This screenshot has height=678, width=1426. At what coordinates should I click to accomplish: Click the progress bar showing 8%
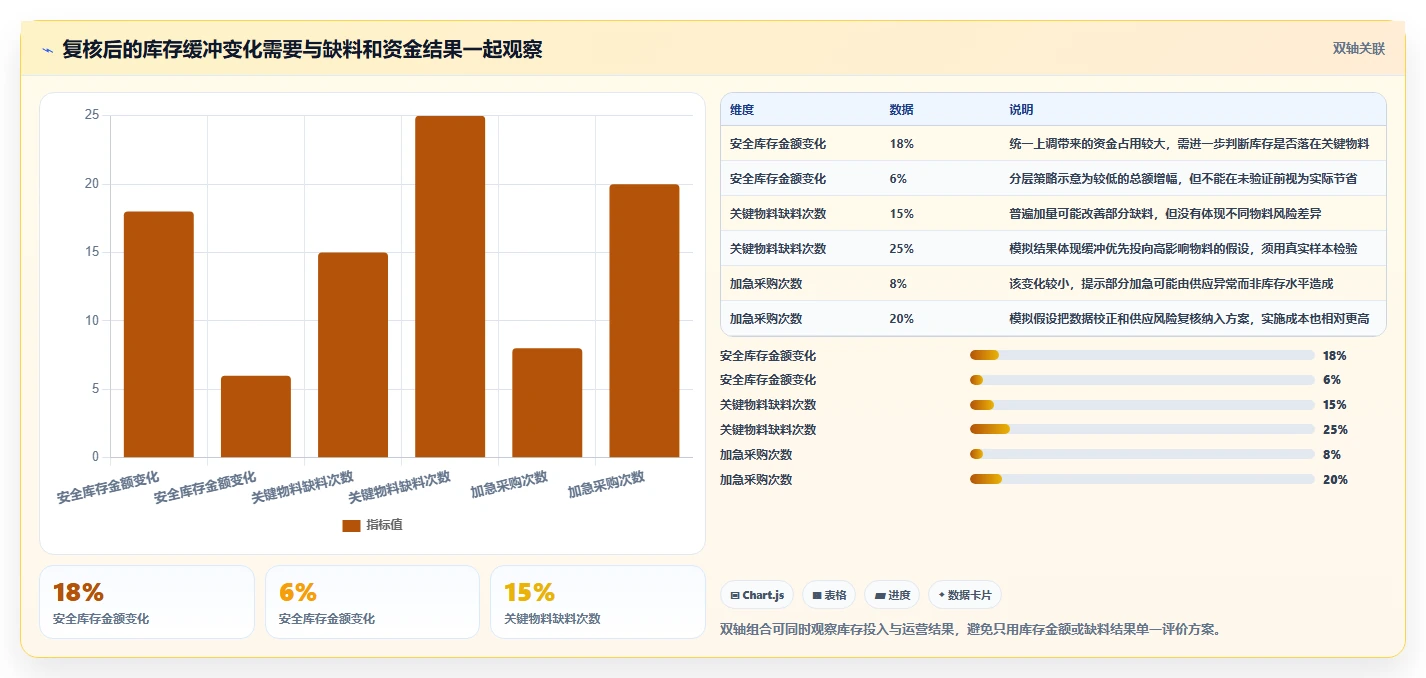pyautogui.click(x=1142, y=454)
